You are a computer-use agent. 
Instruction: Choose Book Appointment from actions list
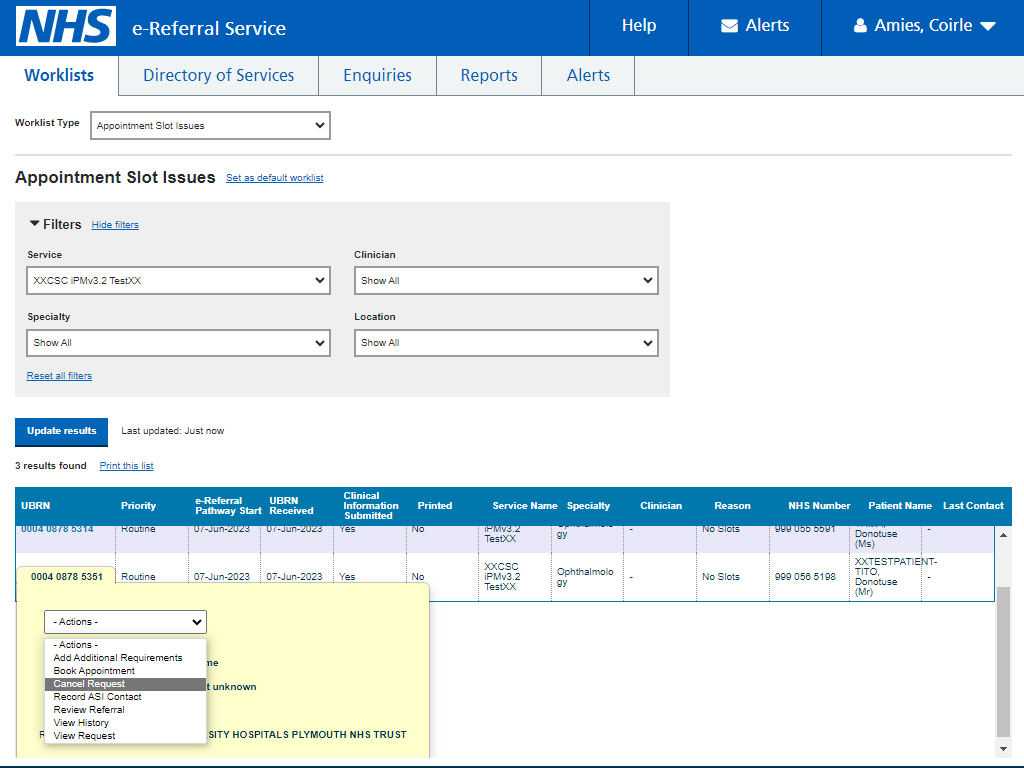(x=125, y=671)
